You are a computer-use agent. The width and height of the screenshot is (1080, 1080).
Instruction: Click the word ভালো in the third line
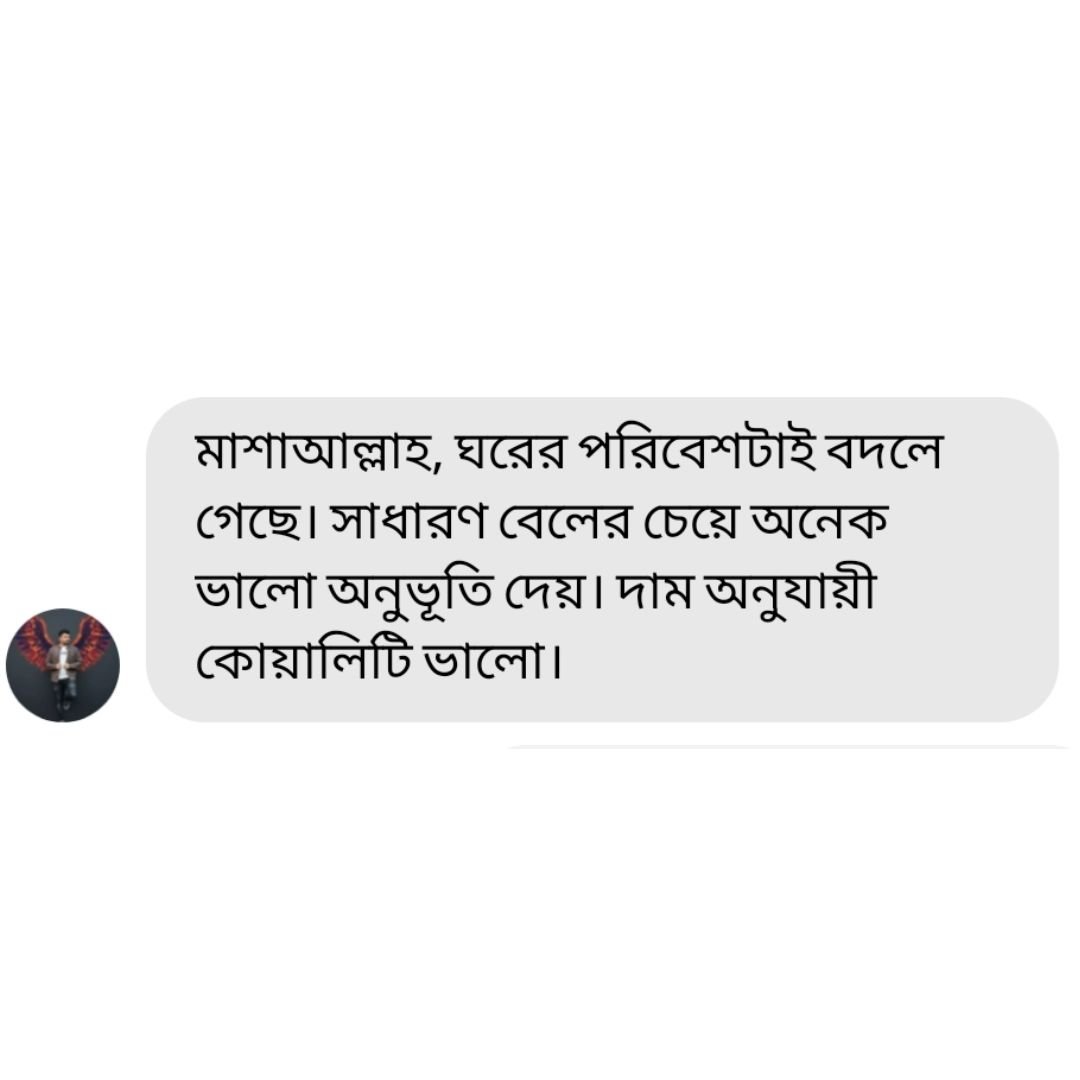256,591
